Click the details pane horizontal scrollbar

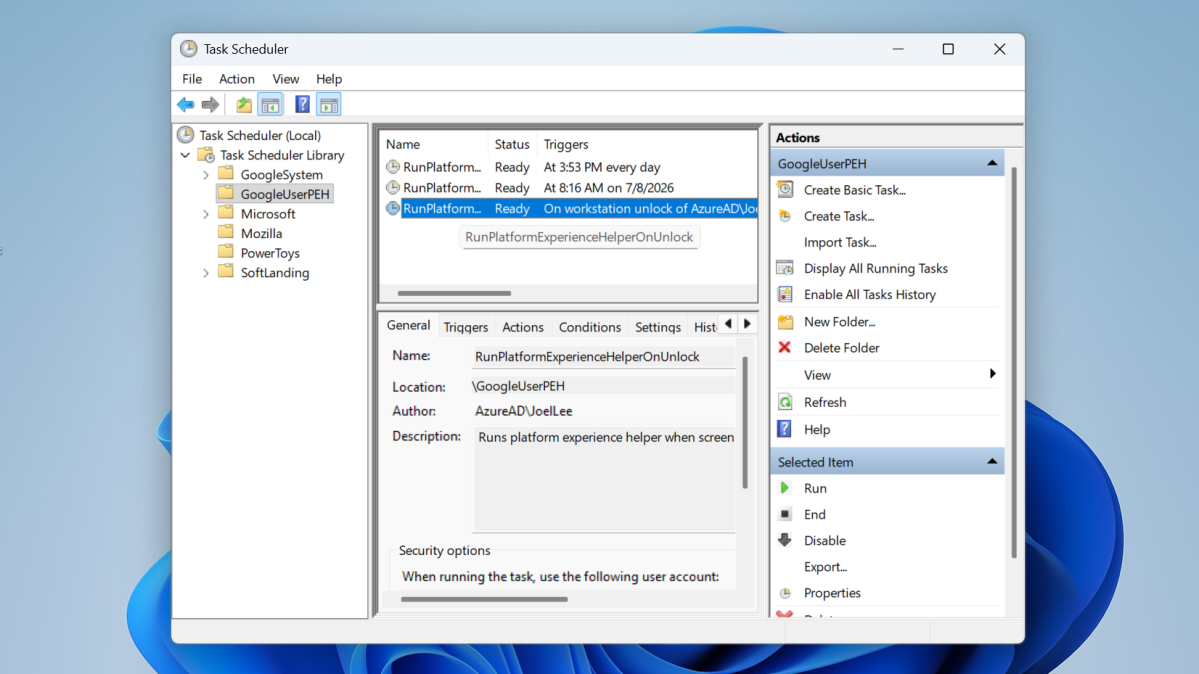484,599
